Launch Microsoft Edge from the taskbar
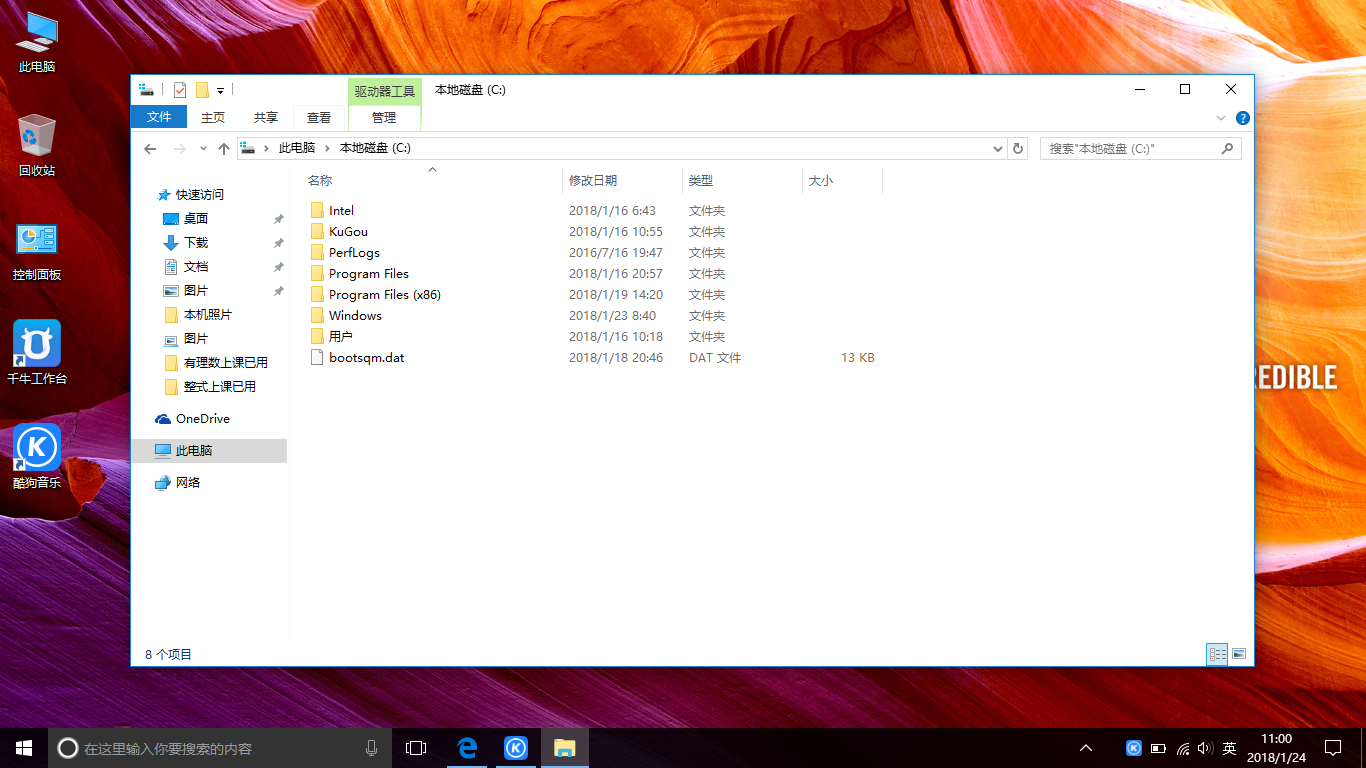This screenshot has width=1366, height=768. coord(467,747)
